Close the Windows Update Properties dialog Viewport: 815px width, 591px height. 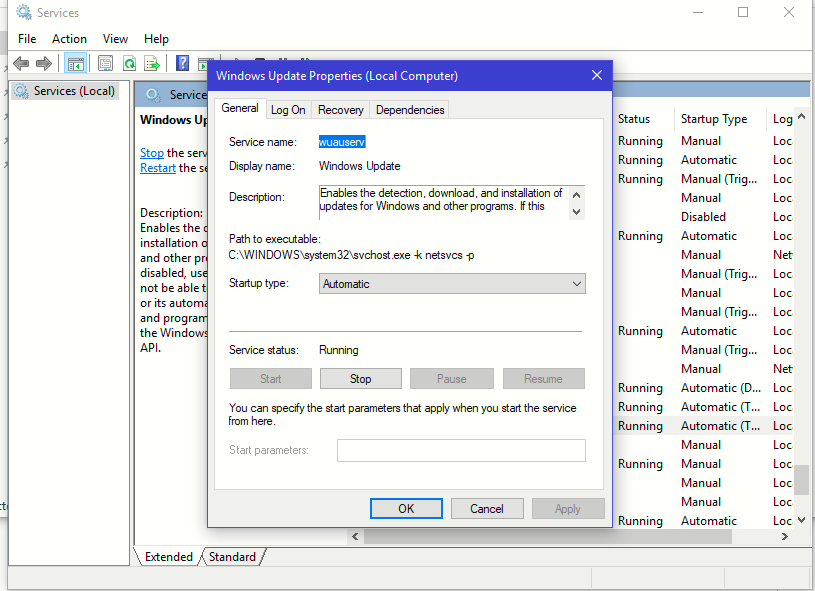pyautogui.click(x=597, y=76)
